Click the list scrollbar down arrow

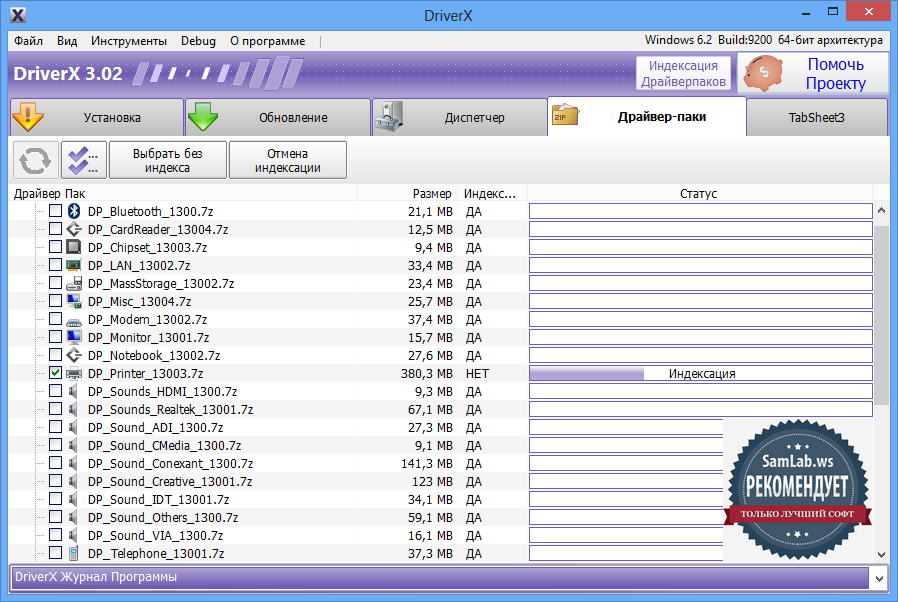[881, 554]
